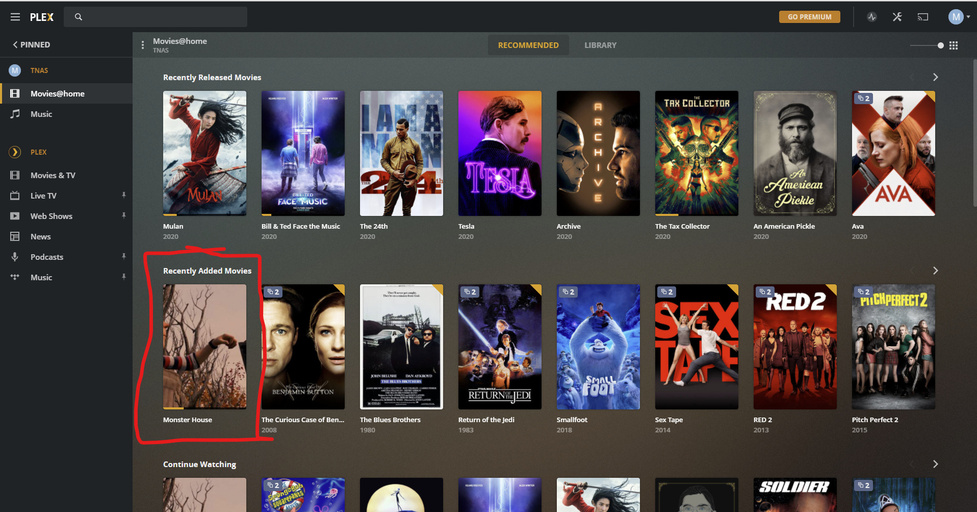Switch to Library tab
The width and height of the screenshot is (977, 512).
click(600, 45)
